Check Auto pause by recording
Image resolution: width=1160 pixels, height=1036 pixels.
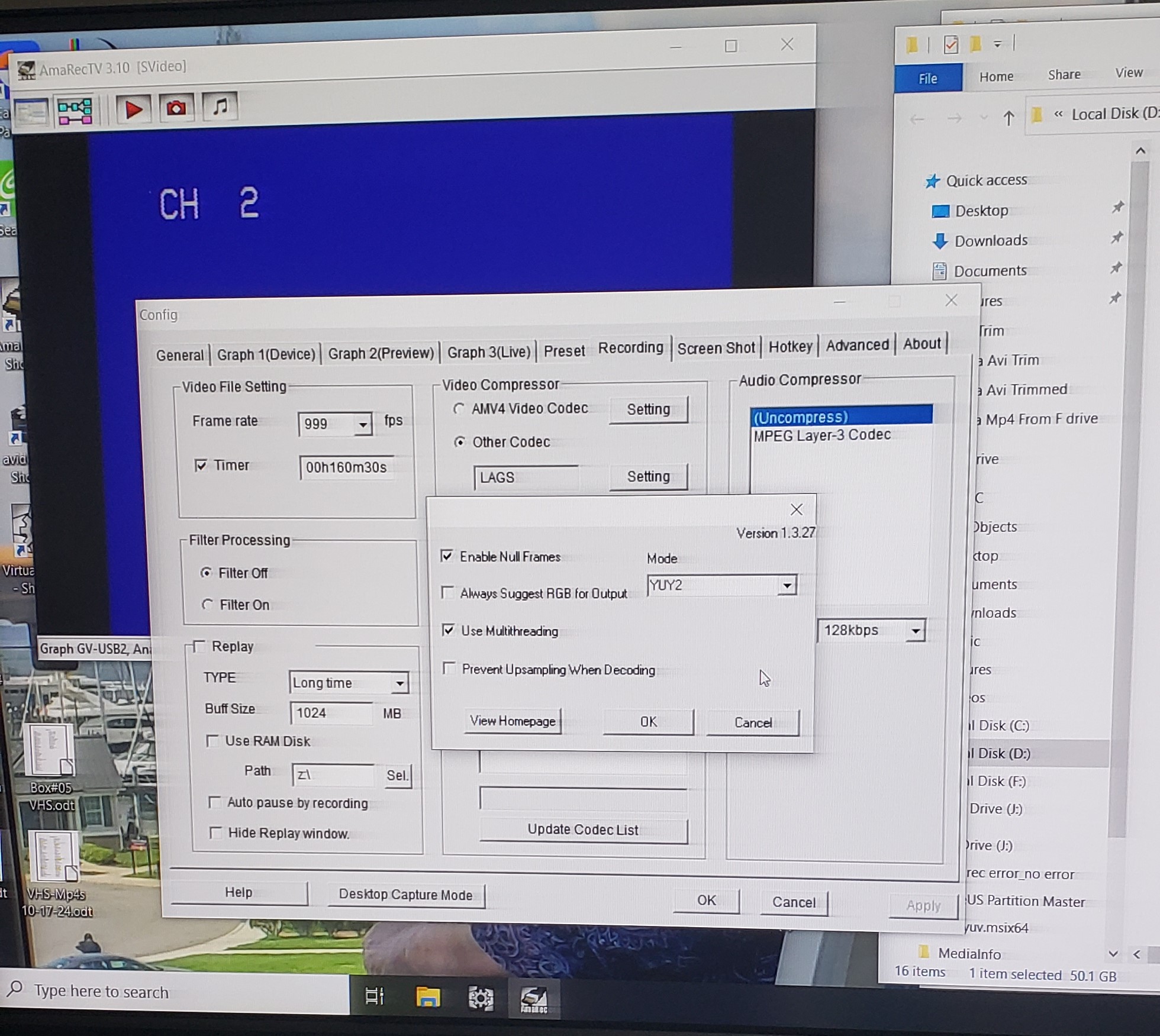[x=214, y=802]
